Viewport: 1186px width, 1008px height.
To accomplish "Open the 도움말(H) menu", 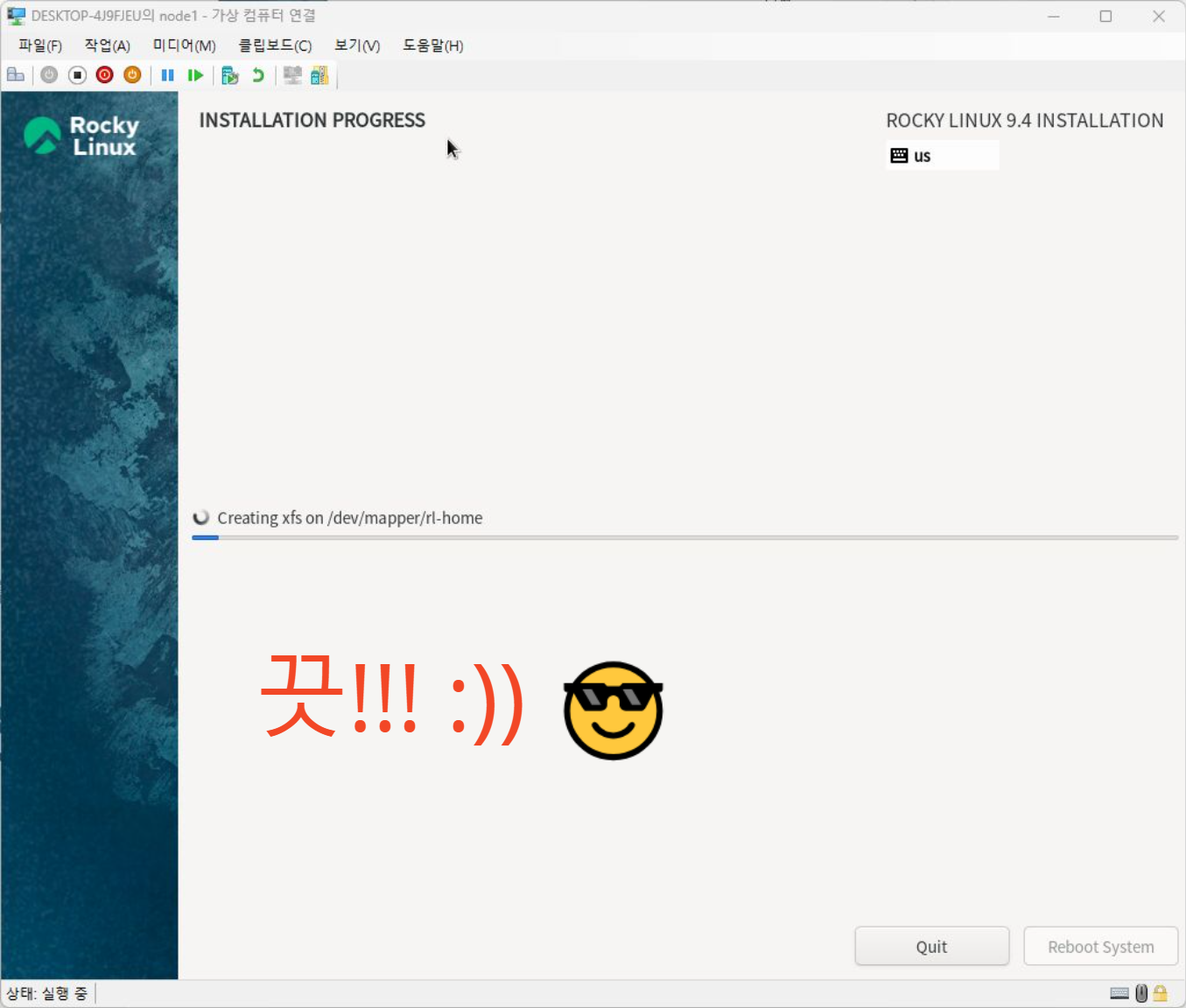I will point(433,45).
